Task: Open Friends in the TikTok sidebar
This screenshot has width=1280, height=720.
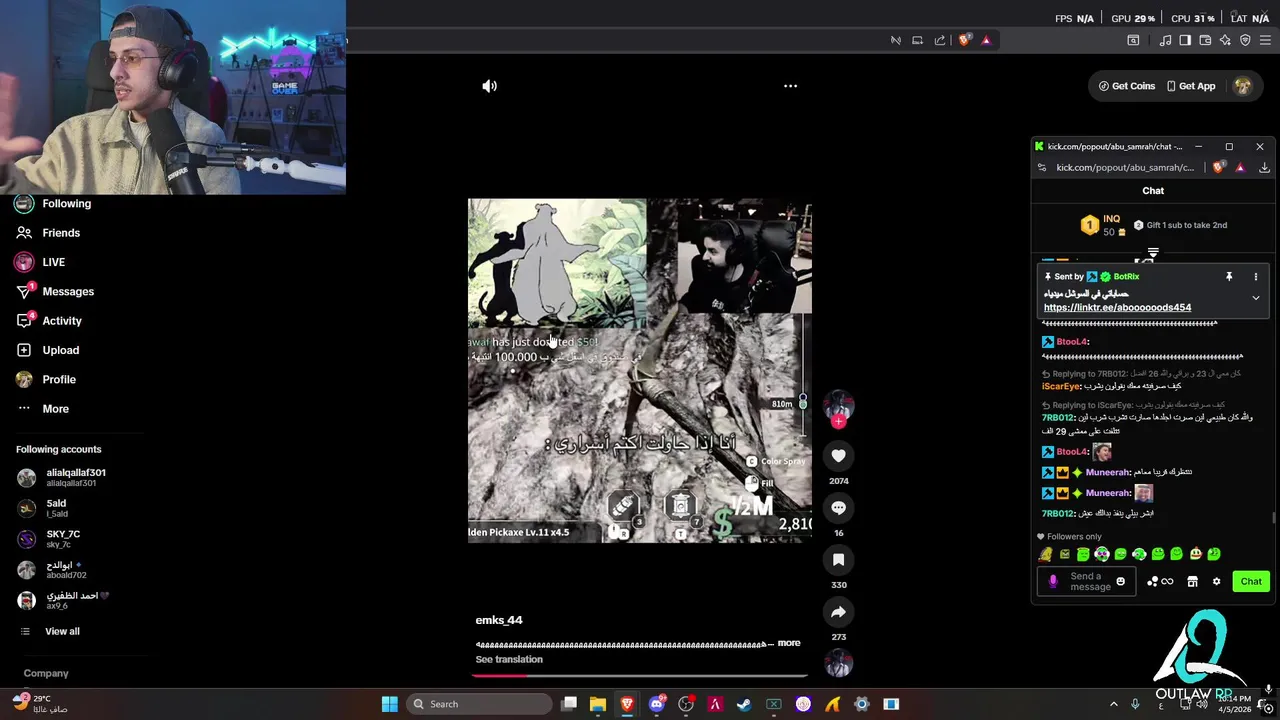Action: pos(60,233)
